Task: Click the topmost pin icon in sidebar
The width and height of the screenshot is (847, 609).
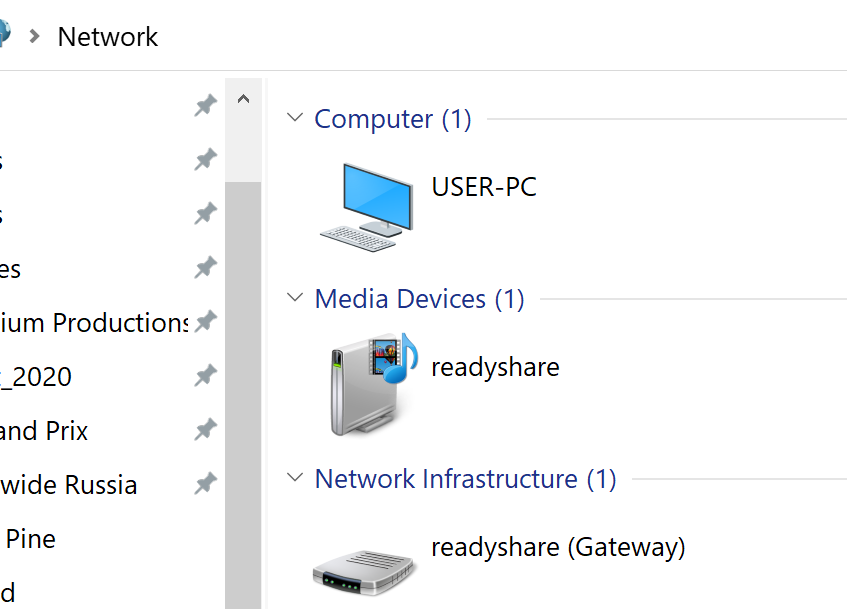Action: click(x=206, y=105)
